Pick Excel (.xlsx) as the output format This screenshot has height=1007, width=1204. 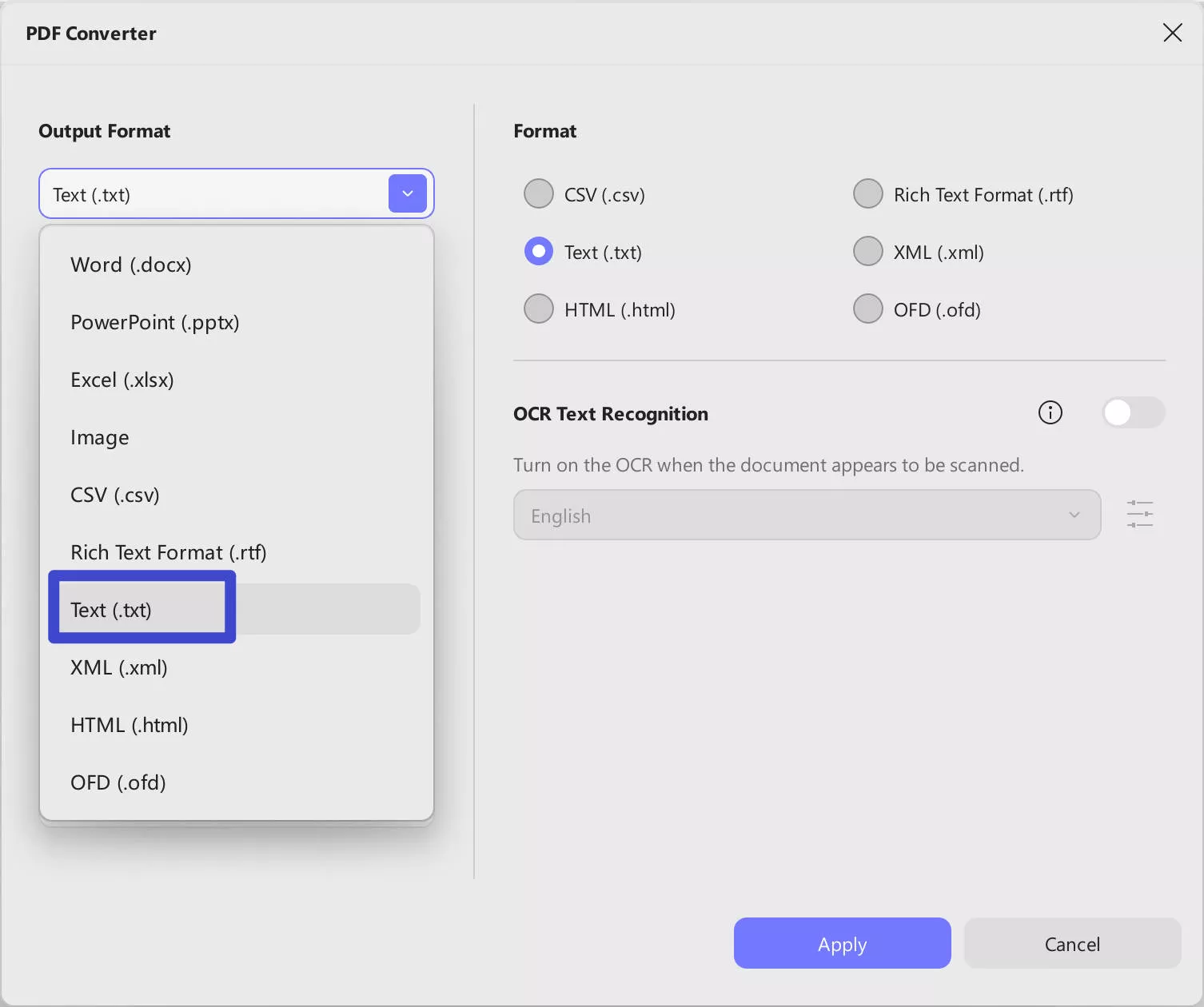tap(122, 380)
